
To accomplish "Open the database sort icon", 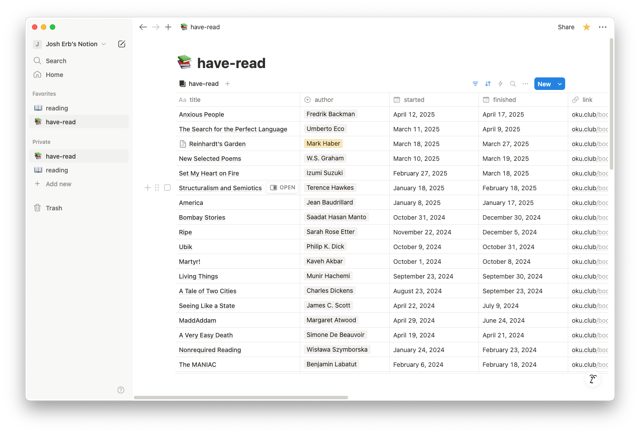I will pyautogui.click(x=488, y=84).
